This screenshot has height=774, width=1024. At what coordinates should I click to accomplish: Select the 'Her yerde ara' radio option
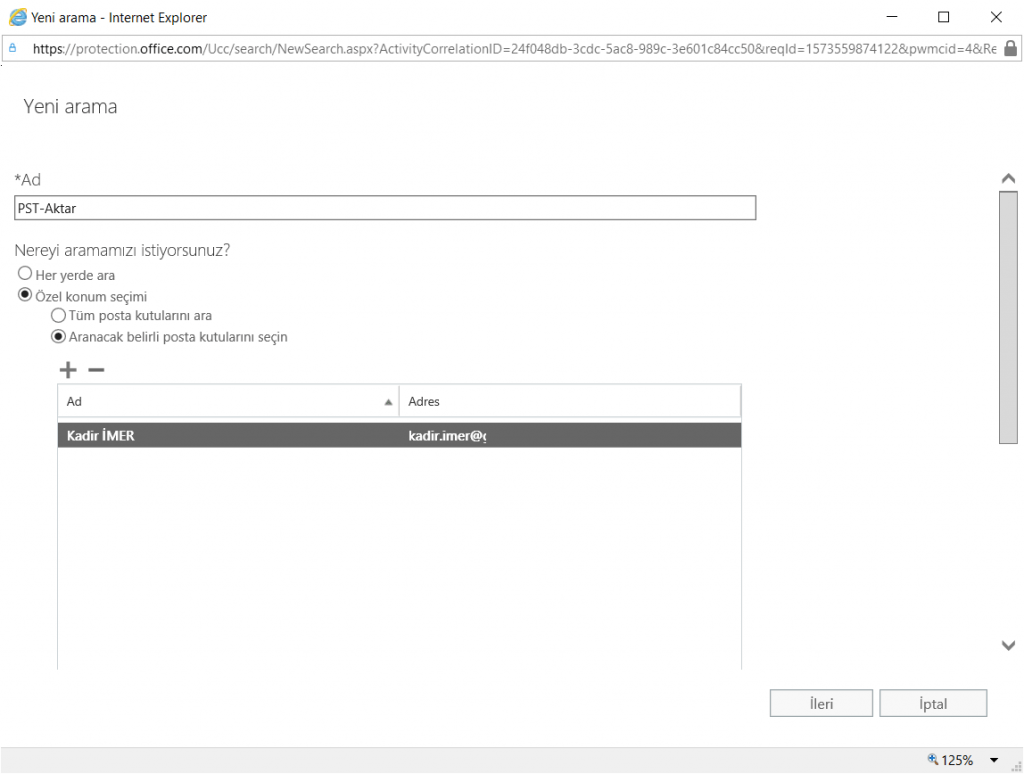tap(24, 274)
